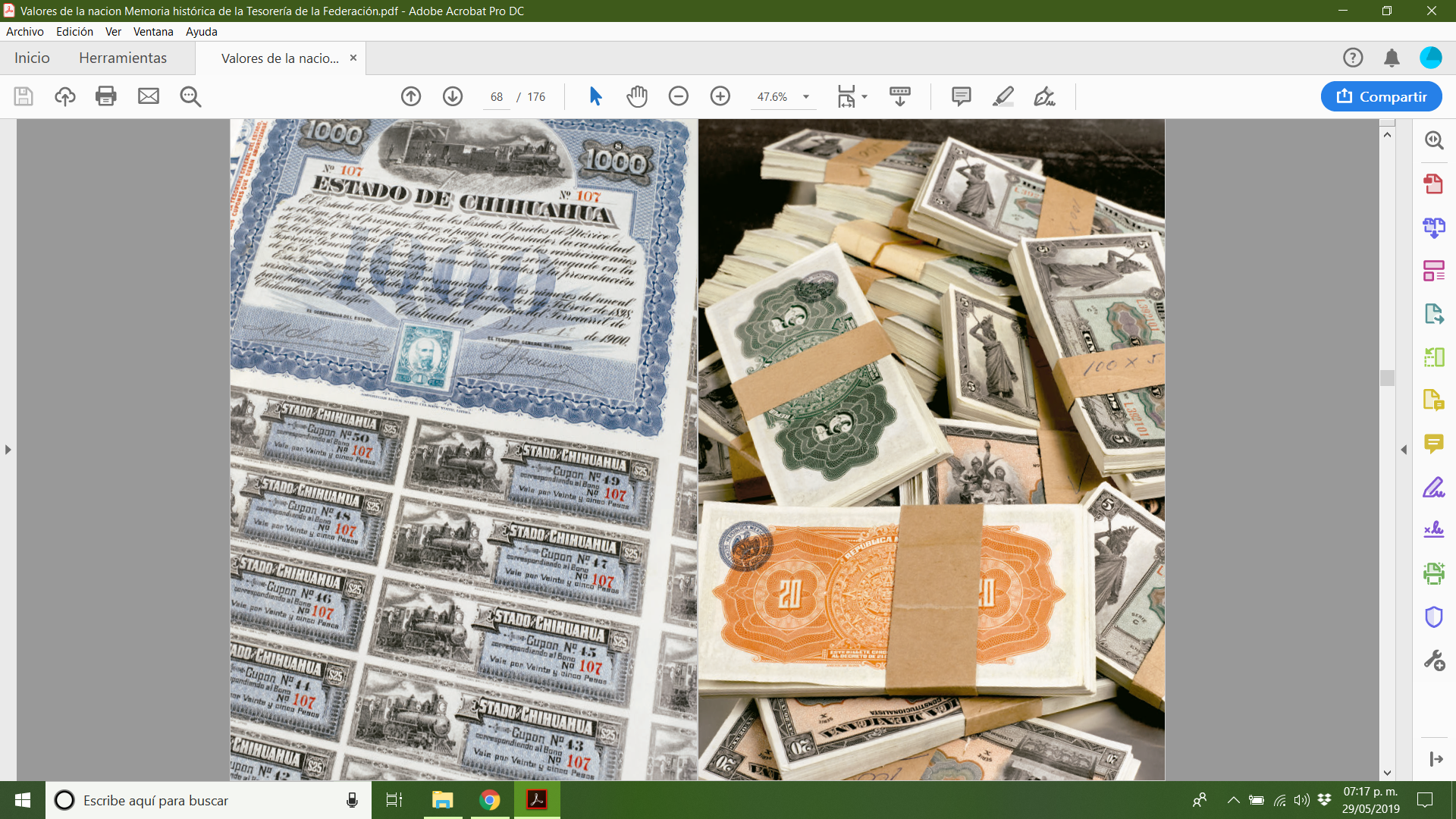Screen dimensions: 1456x819
Task: Open Chrome from the taskbar
Action: coord(490,800)
